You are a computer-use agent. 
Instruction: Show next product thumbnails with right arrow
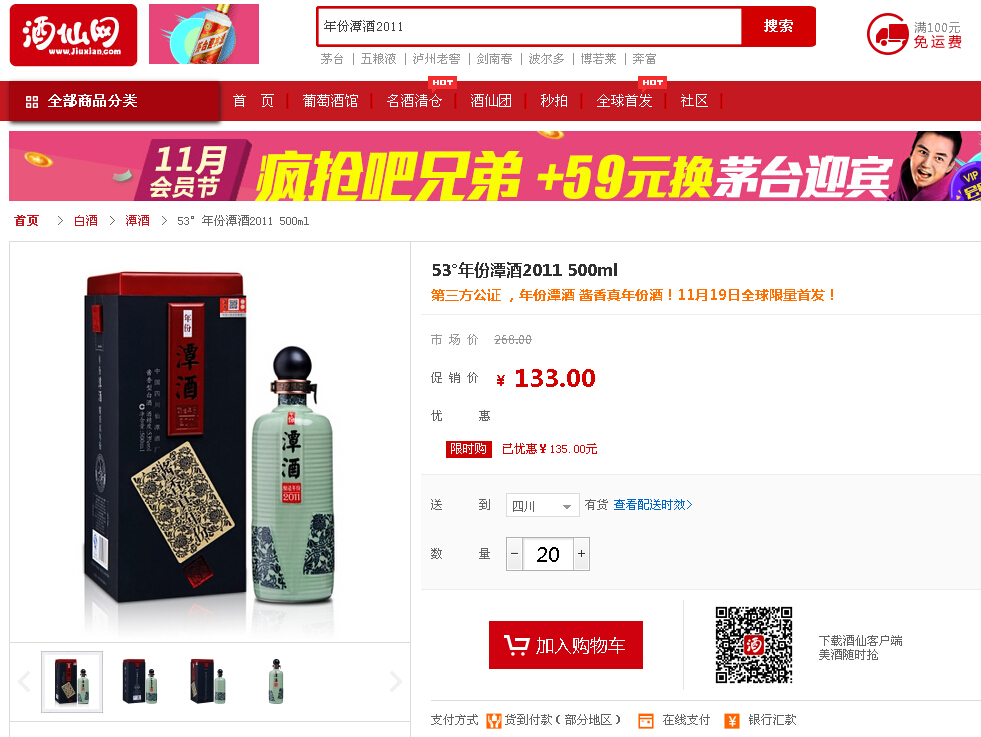coord(395,681)
